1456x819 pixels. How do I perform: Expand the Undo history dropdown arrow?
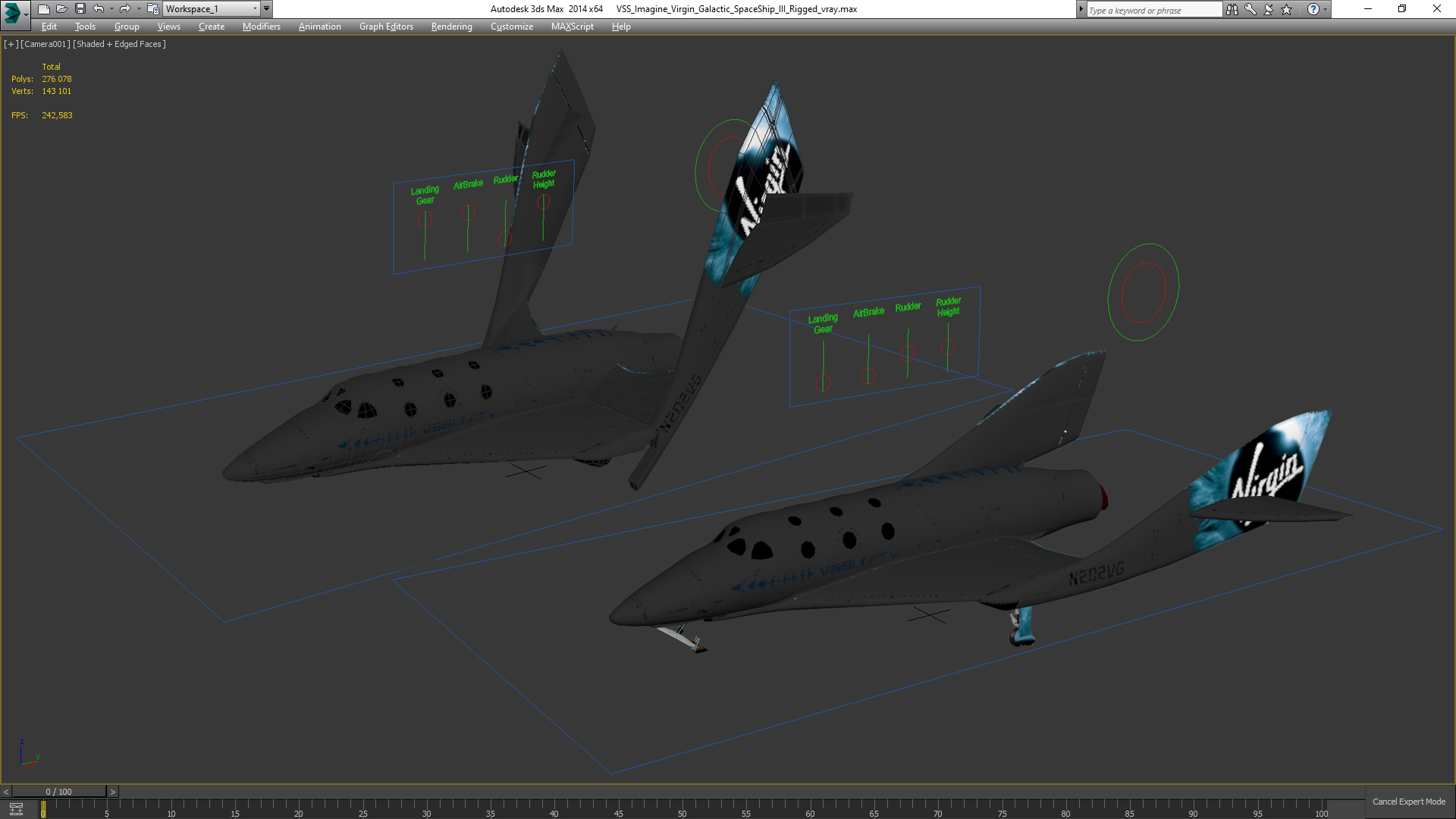pos(111,9)
